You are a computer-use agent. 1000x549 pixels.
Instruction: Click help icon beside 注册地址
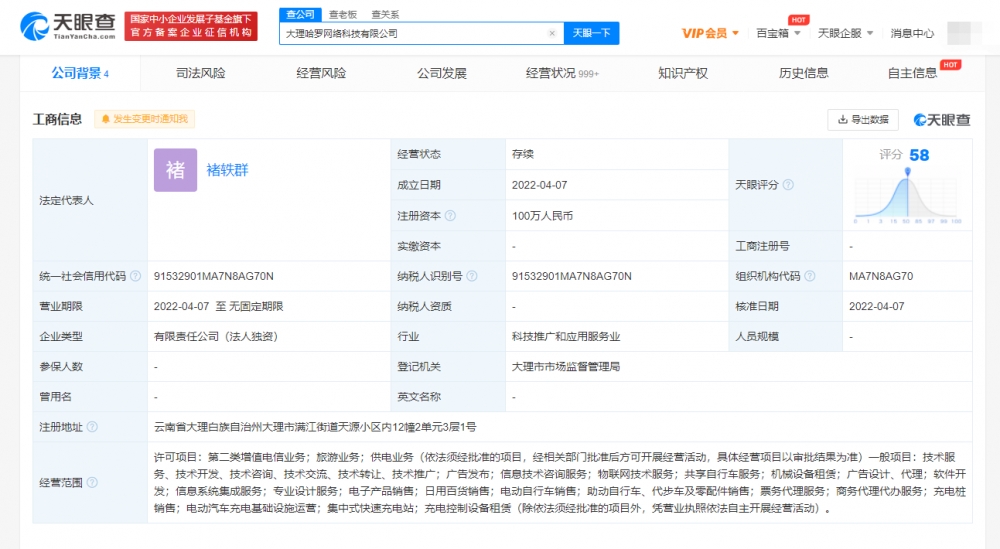(92, 427)
